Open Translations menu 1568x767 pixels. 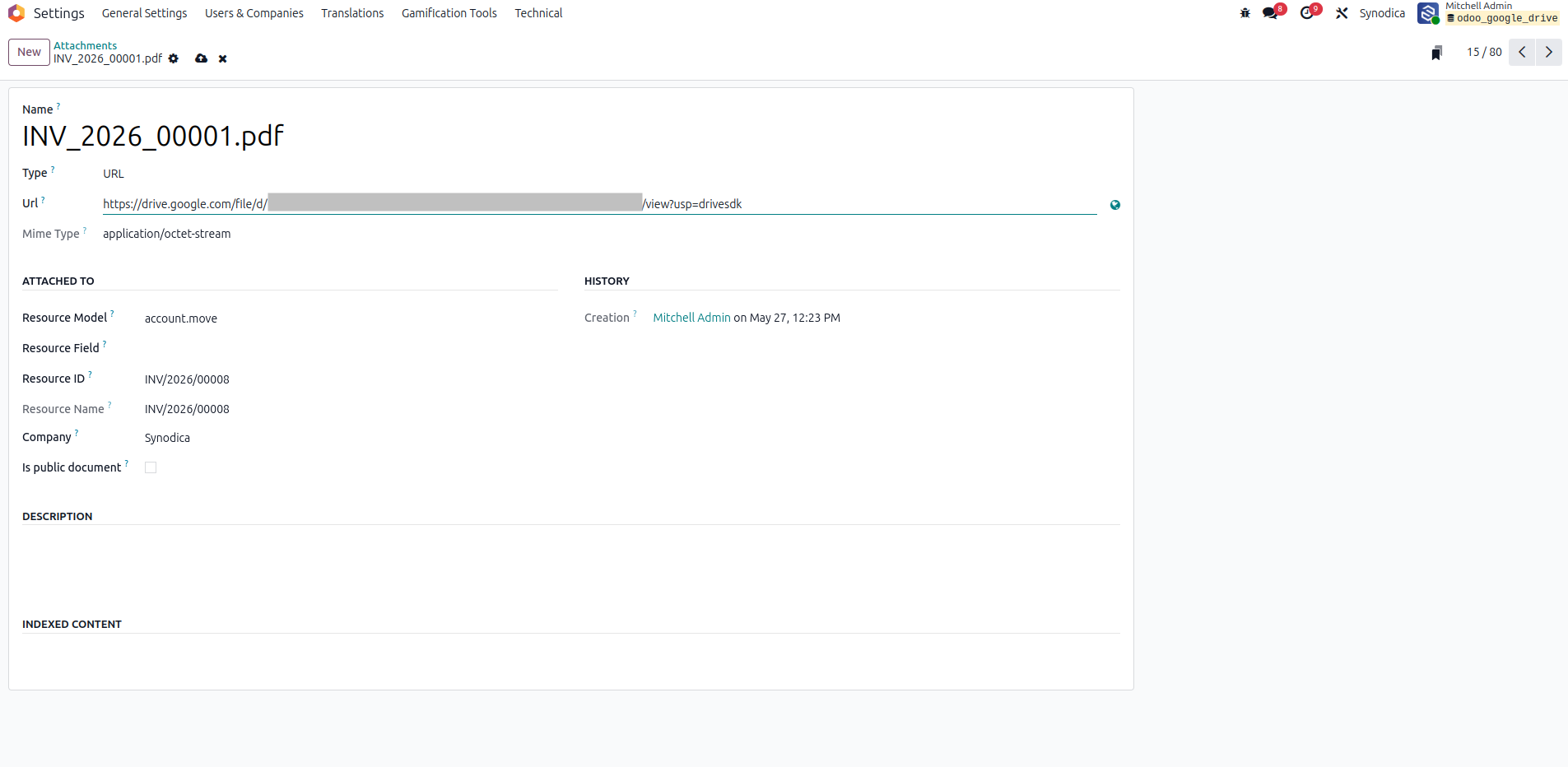click(352, 13)
